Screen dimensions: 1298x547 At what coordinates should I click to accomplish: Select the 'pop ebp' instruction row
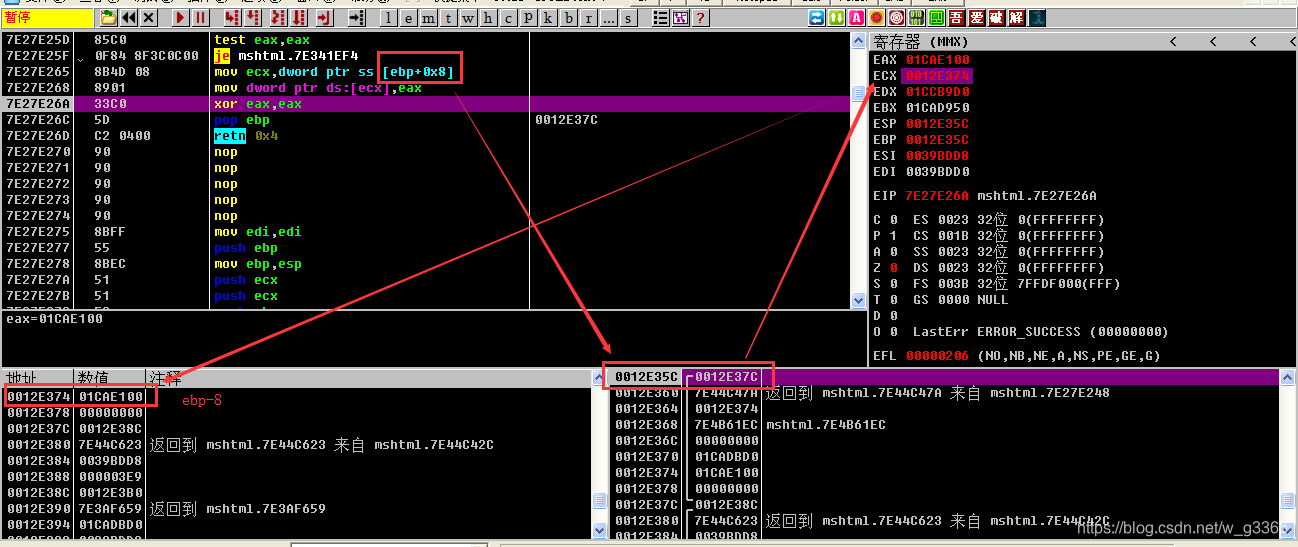tap(425, 120)
